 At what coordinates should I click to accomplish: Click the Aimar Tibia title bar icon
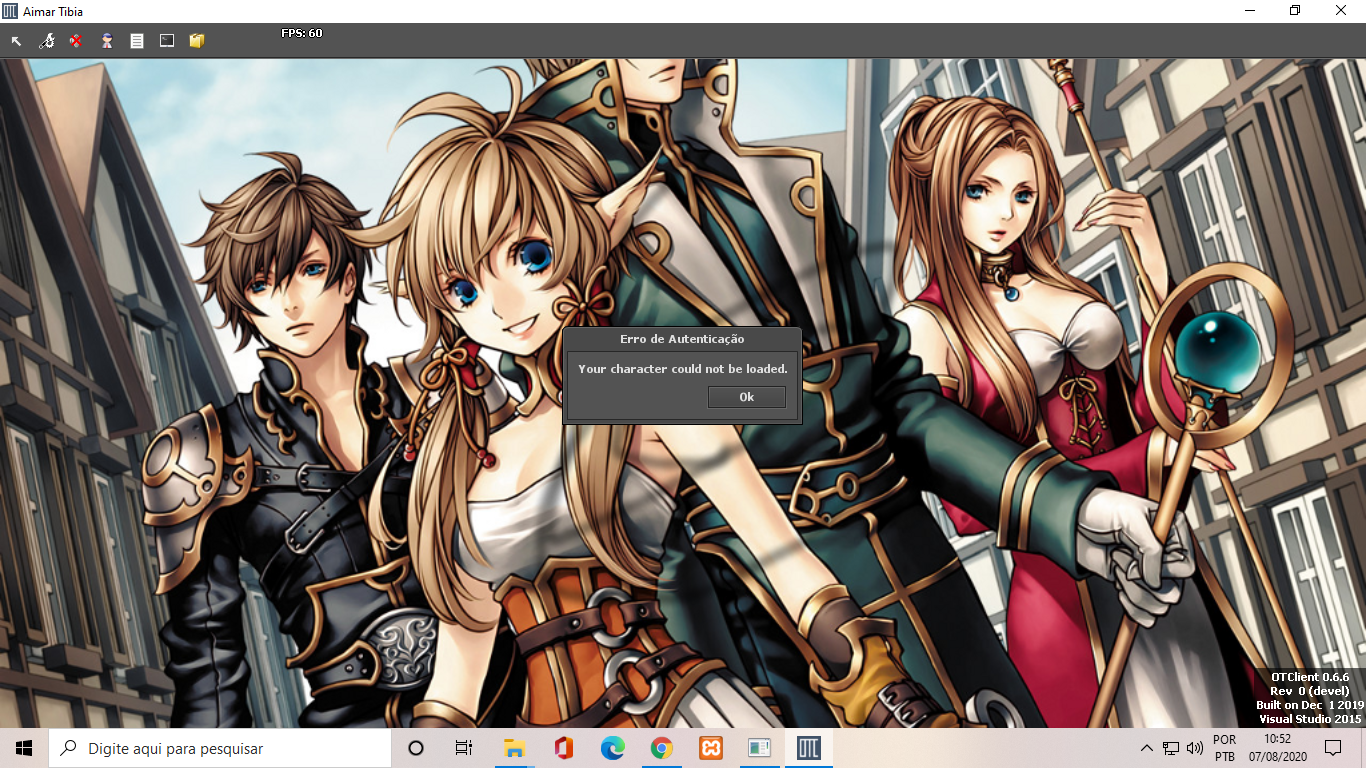[11, 11]
